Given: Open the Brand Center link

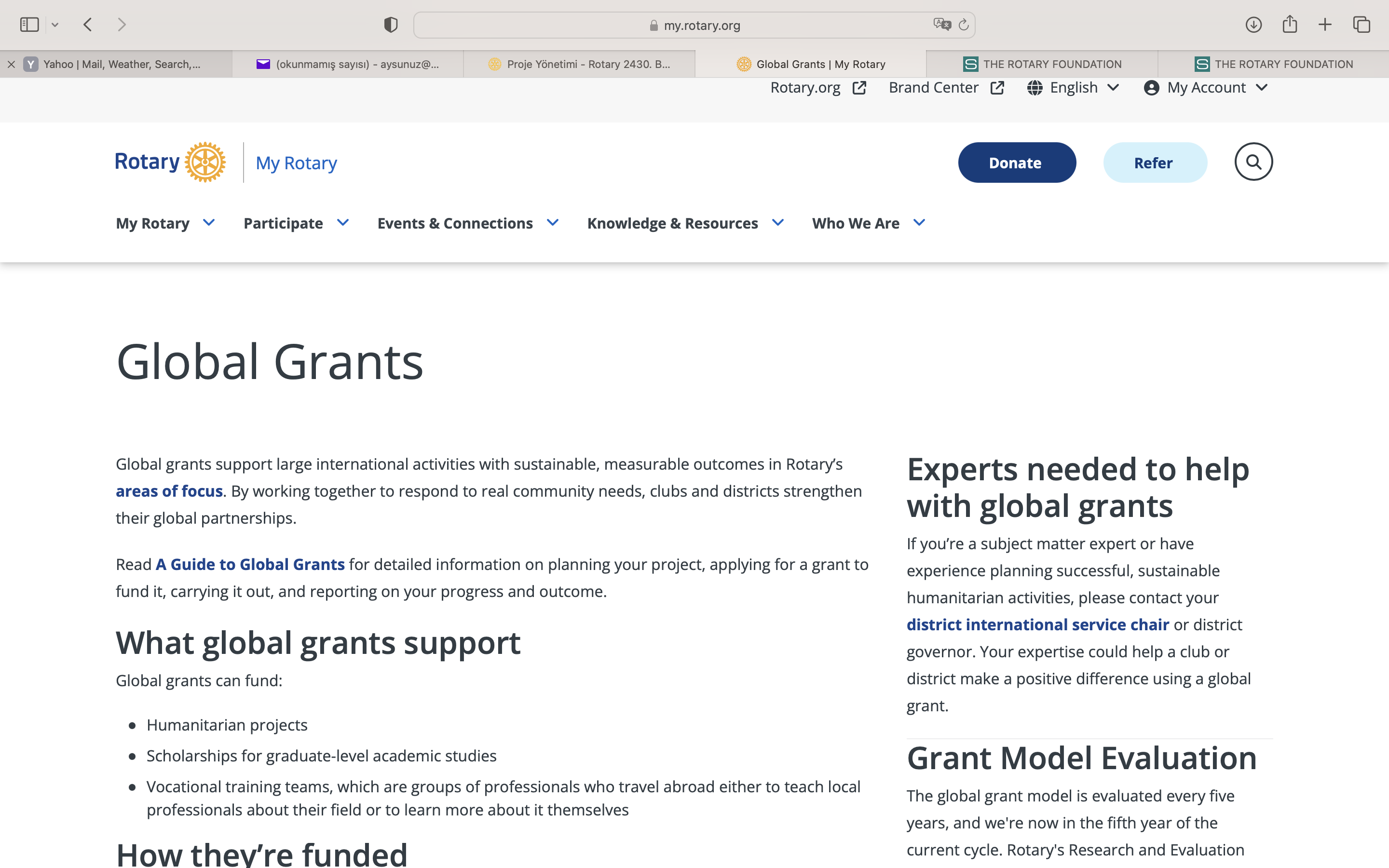Looking at the screenshot, I should click(x=933, y=88).
